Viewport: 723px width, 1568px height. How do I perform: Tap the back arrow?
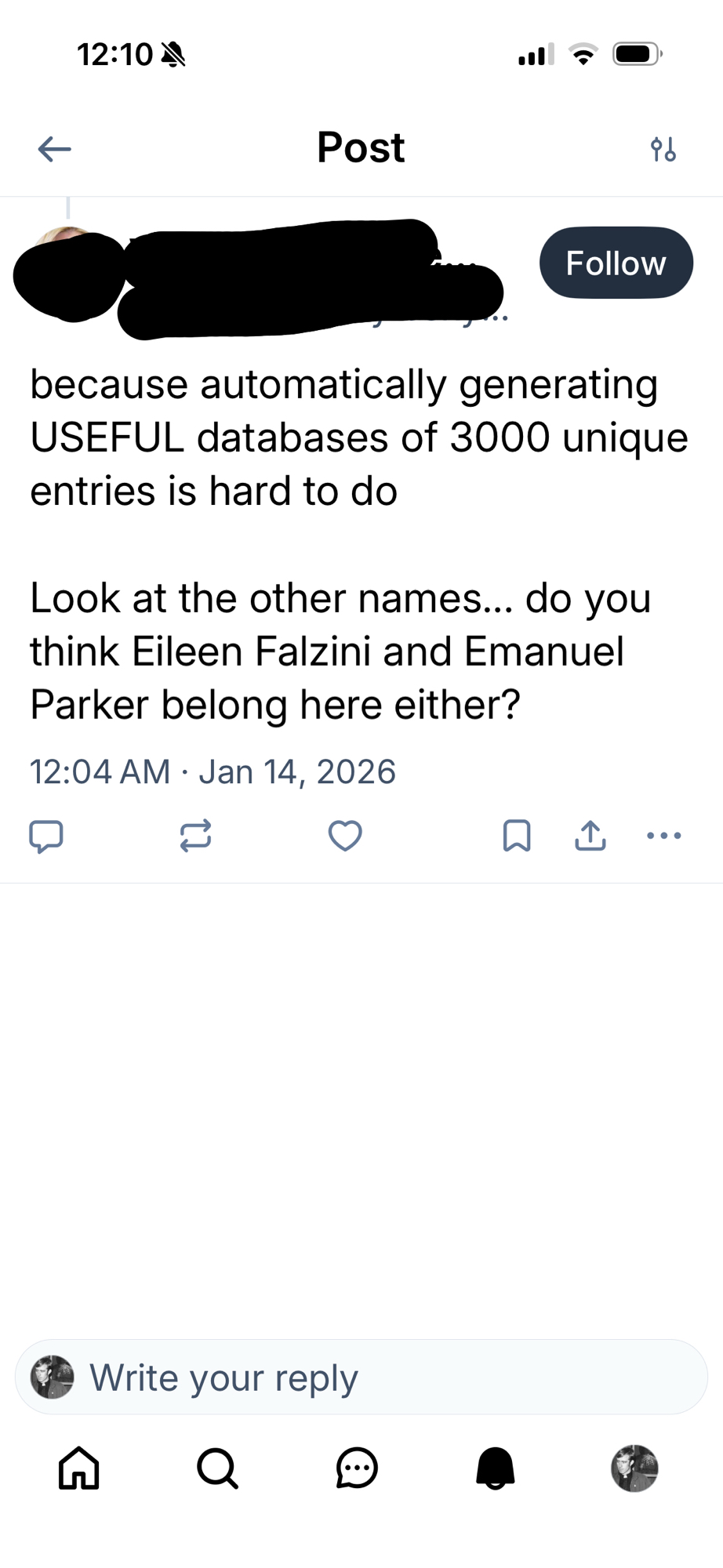[x=54, y=148]
